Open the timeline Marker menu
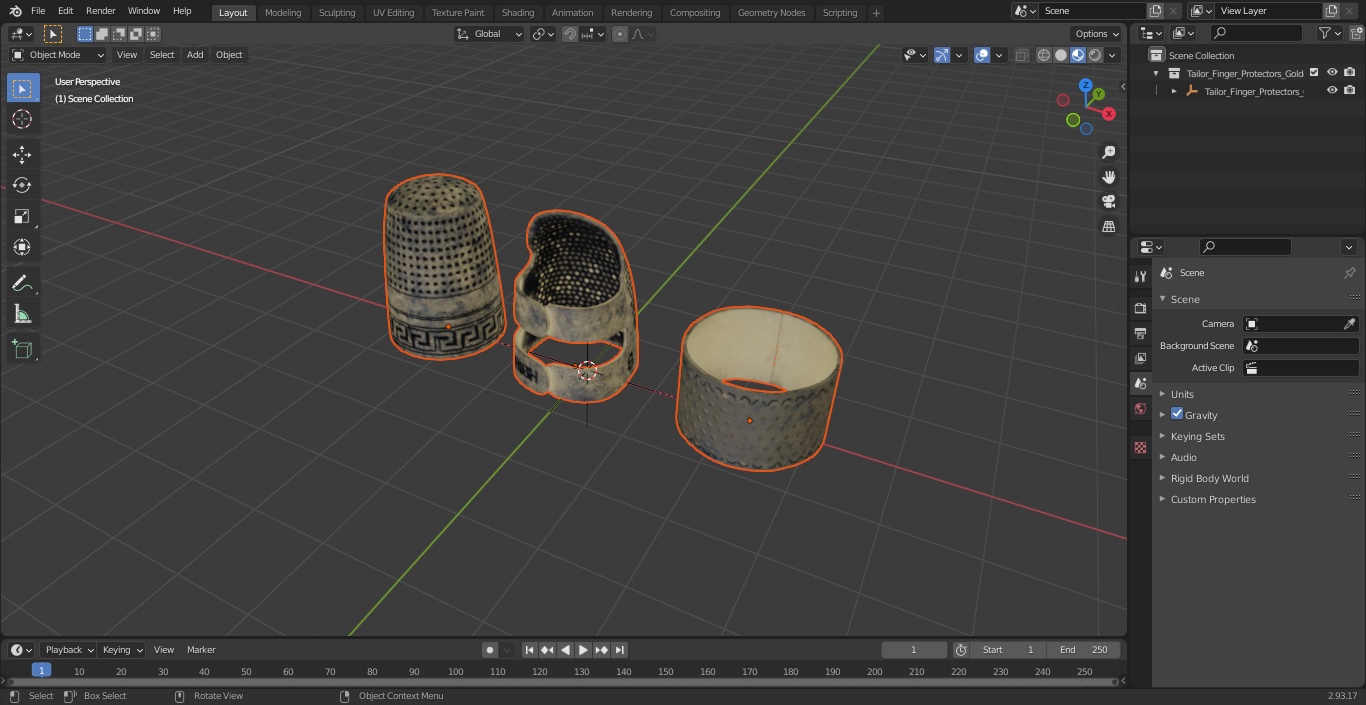 pos(201,650)
